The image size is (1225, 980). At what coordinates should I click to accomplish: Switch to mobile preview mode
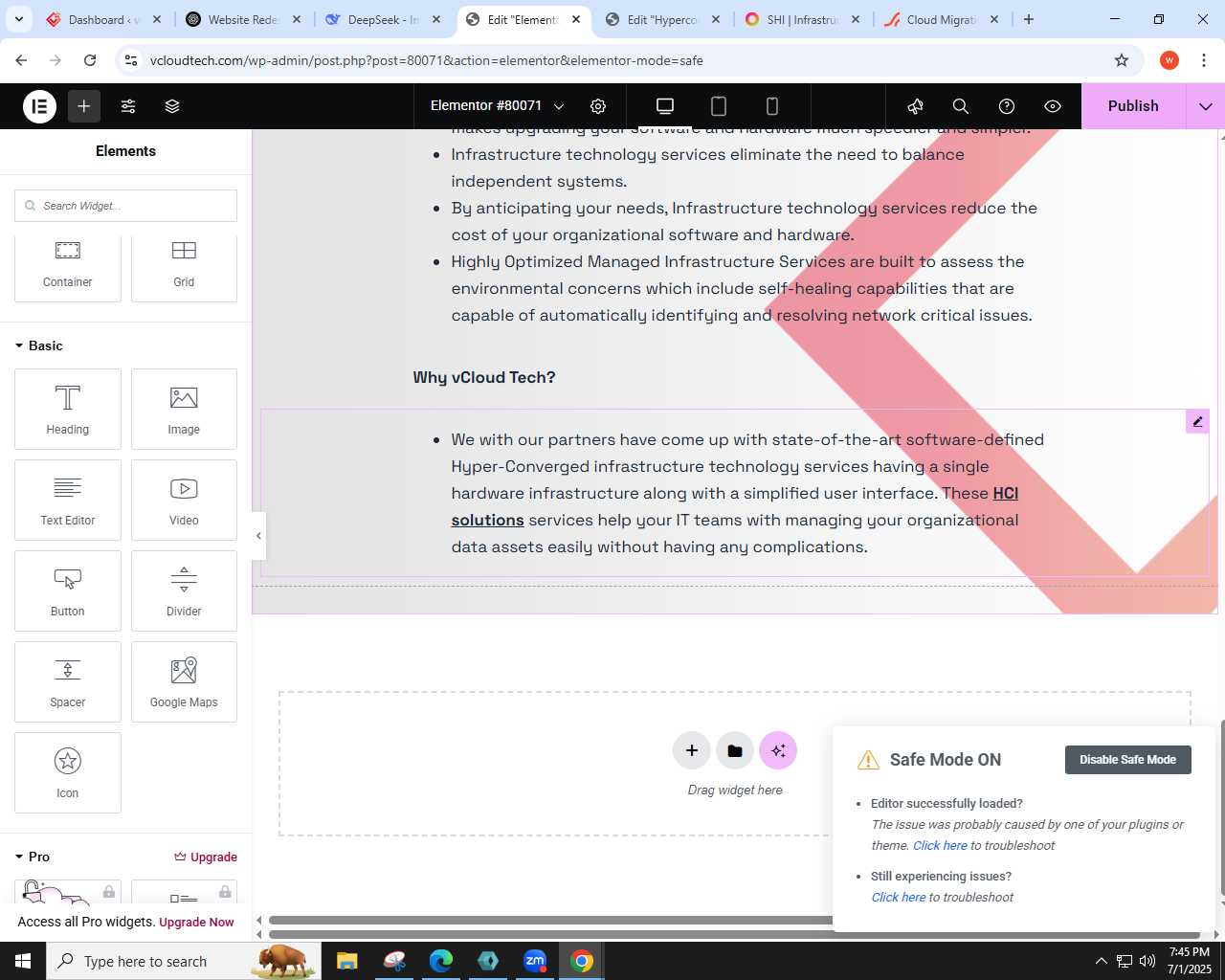click(772, 106)
